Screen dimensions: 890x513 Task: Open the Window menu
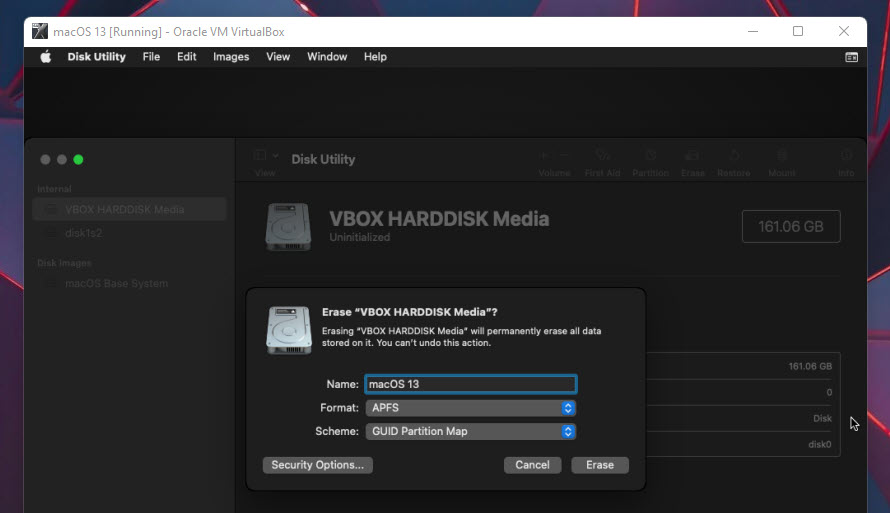point(327,57)
